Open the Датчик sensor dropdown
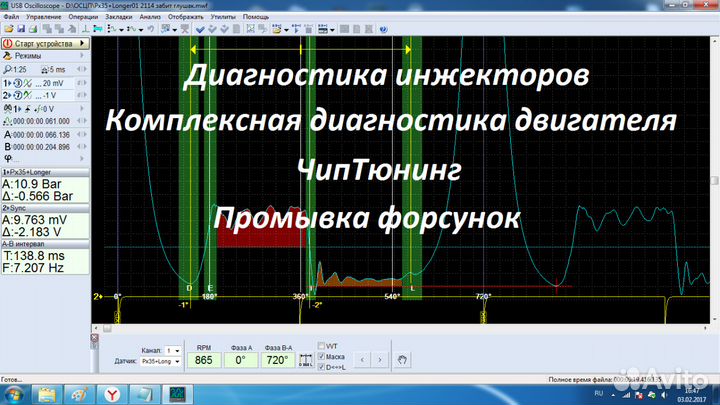Image resolution: width=720 pixels, height=405 pixels. coord(160,361)
